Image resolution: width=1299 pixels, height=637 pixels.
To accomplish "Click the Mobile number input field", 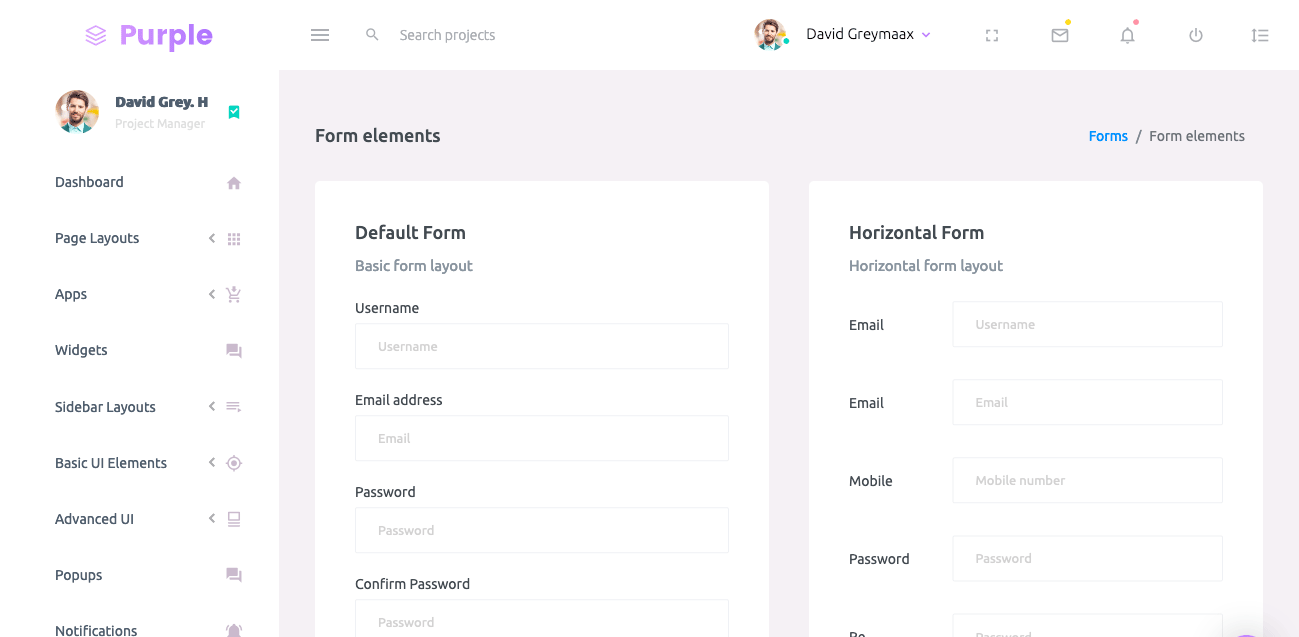I will point(1087,480).
